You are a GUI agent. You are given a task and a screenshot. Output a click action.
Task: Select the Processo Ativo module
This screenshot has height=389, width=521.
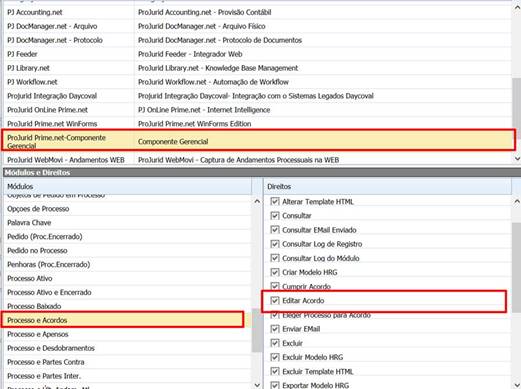coord(127,279)
